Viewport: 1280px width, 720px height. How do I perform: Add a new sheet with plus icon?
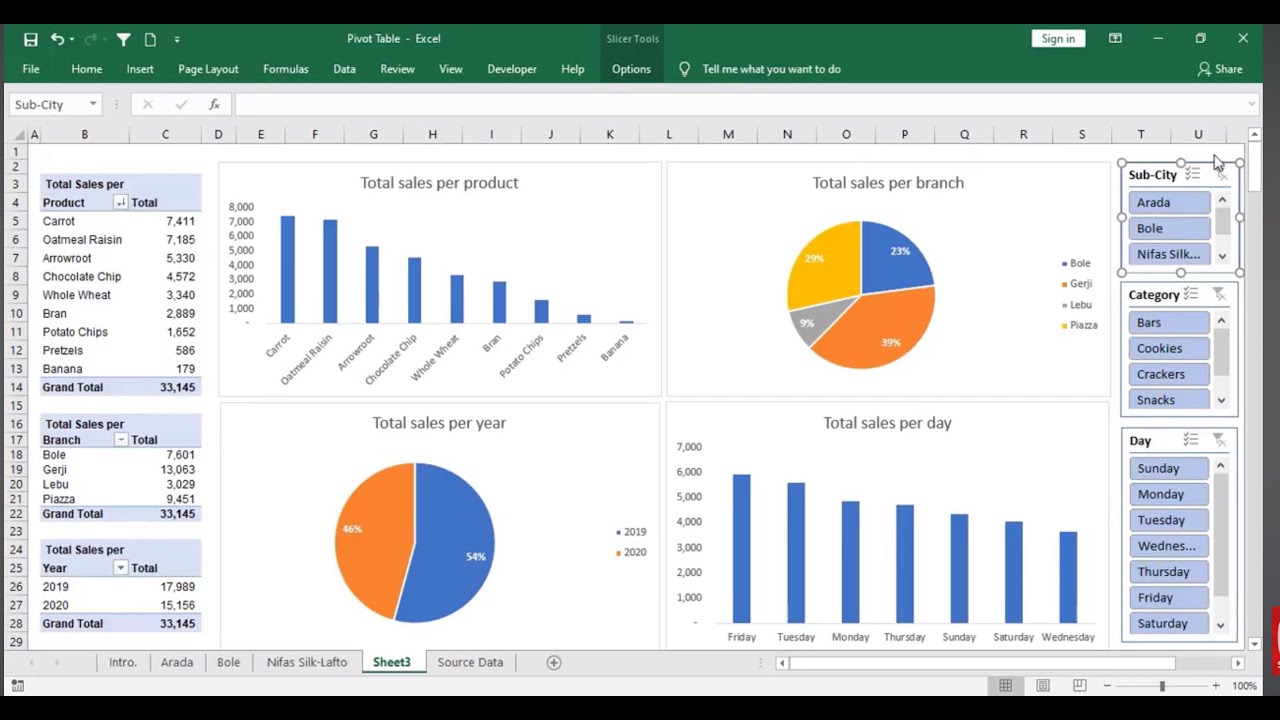click(x=554, y=662)
